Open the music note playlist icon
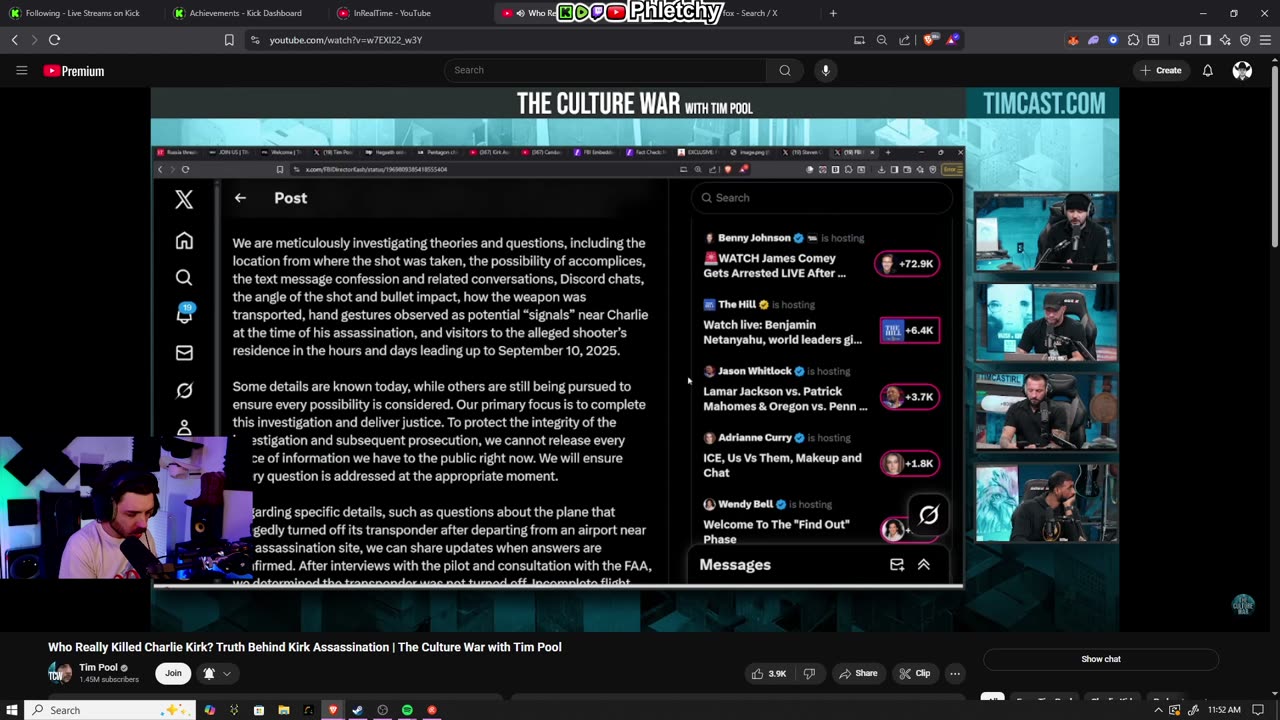The image size is (1280, 720). pos(1185,40)
